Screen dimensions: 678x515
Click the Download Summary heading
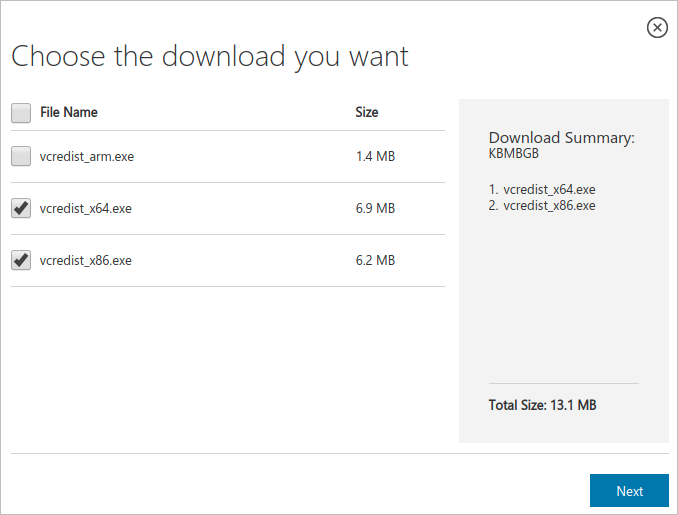561,138
